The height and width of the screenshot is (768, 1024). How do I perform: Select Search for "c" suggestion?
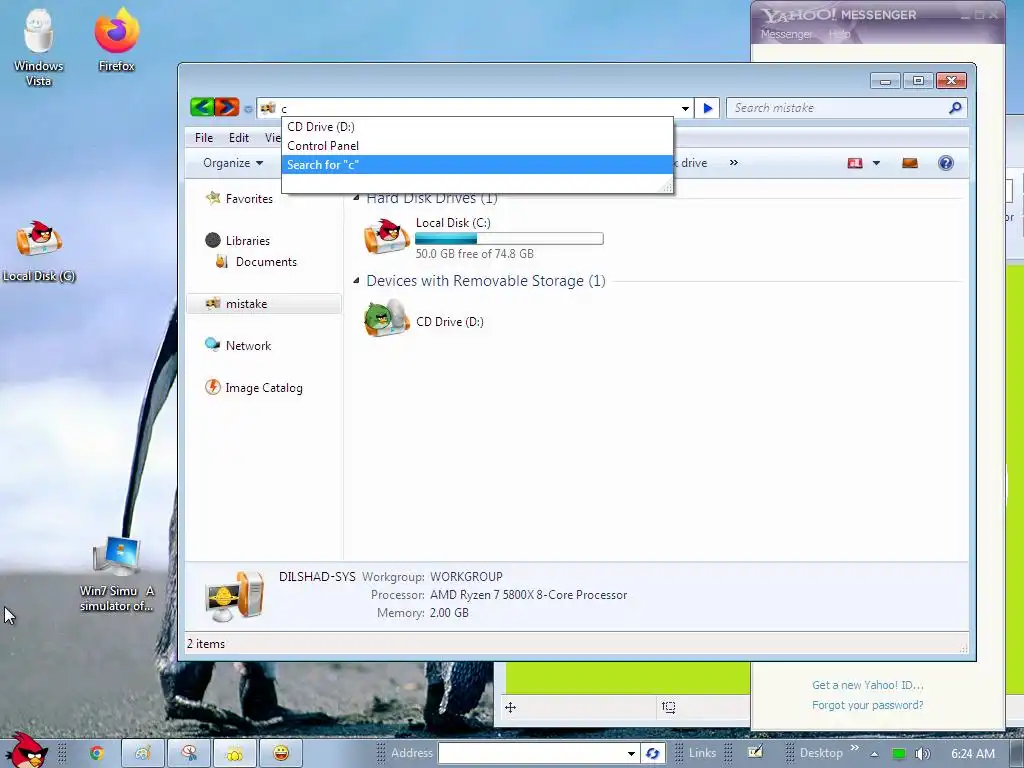[x=477, y=165]
